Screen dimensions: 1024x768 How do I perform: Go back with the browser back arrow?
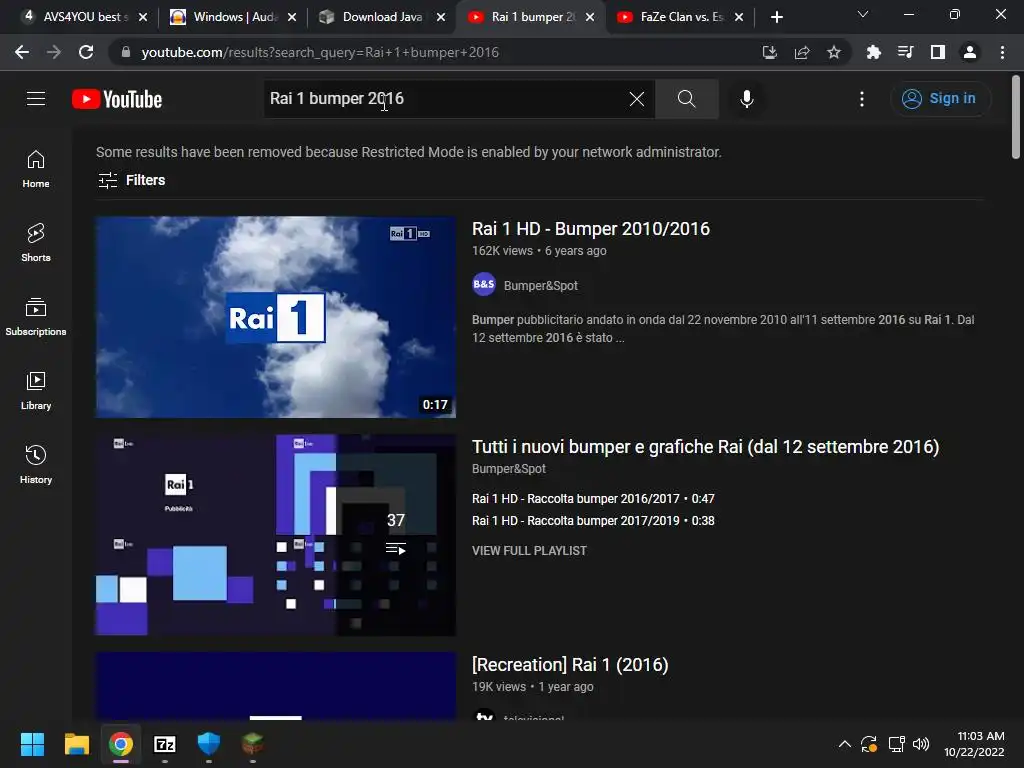tap(22, 52)
